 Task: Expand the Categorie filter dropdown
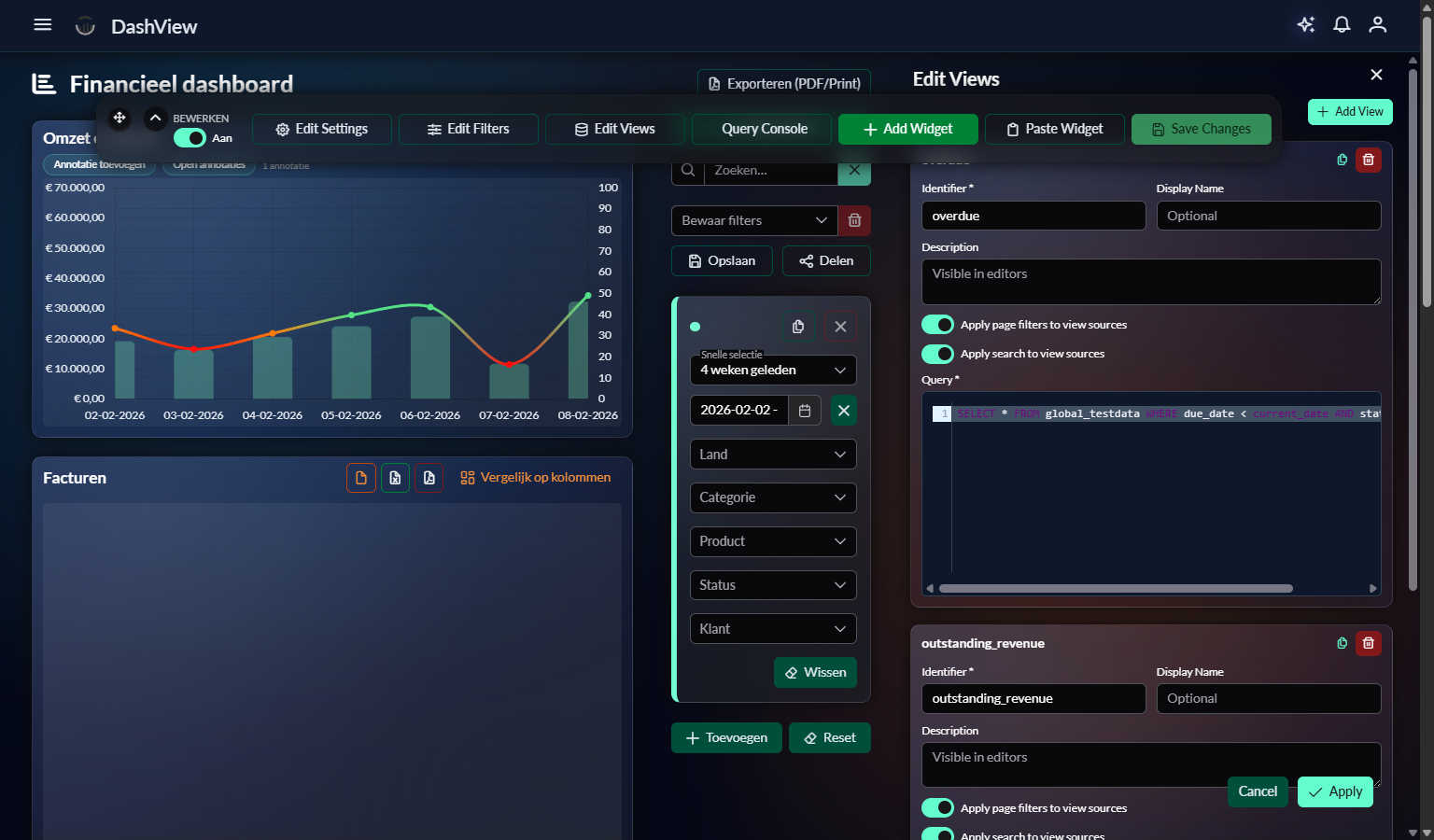point(773,497)
